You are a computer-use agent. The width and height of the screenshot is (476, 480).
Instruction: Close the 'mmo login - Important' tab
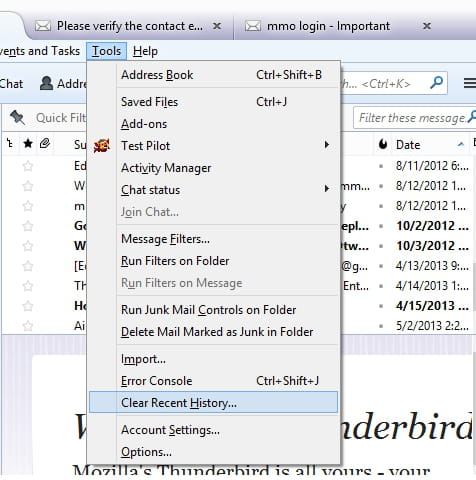pos(427,26)
